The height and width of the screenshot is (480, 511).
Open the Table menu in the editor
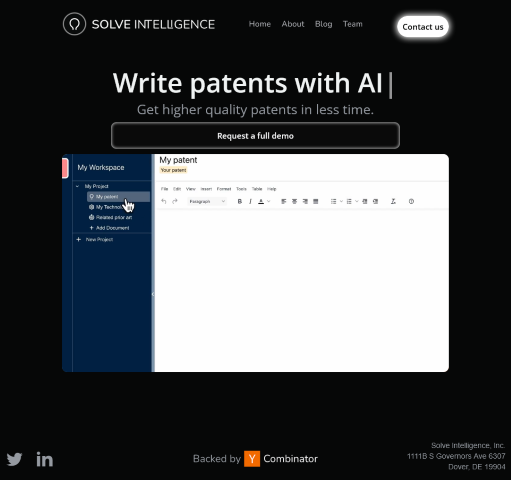(x=257, y=189)
